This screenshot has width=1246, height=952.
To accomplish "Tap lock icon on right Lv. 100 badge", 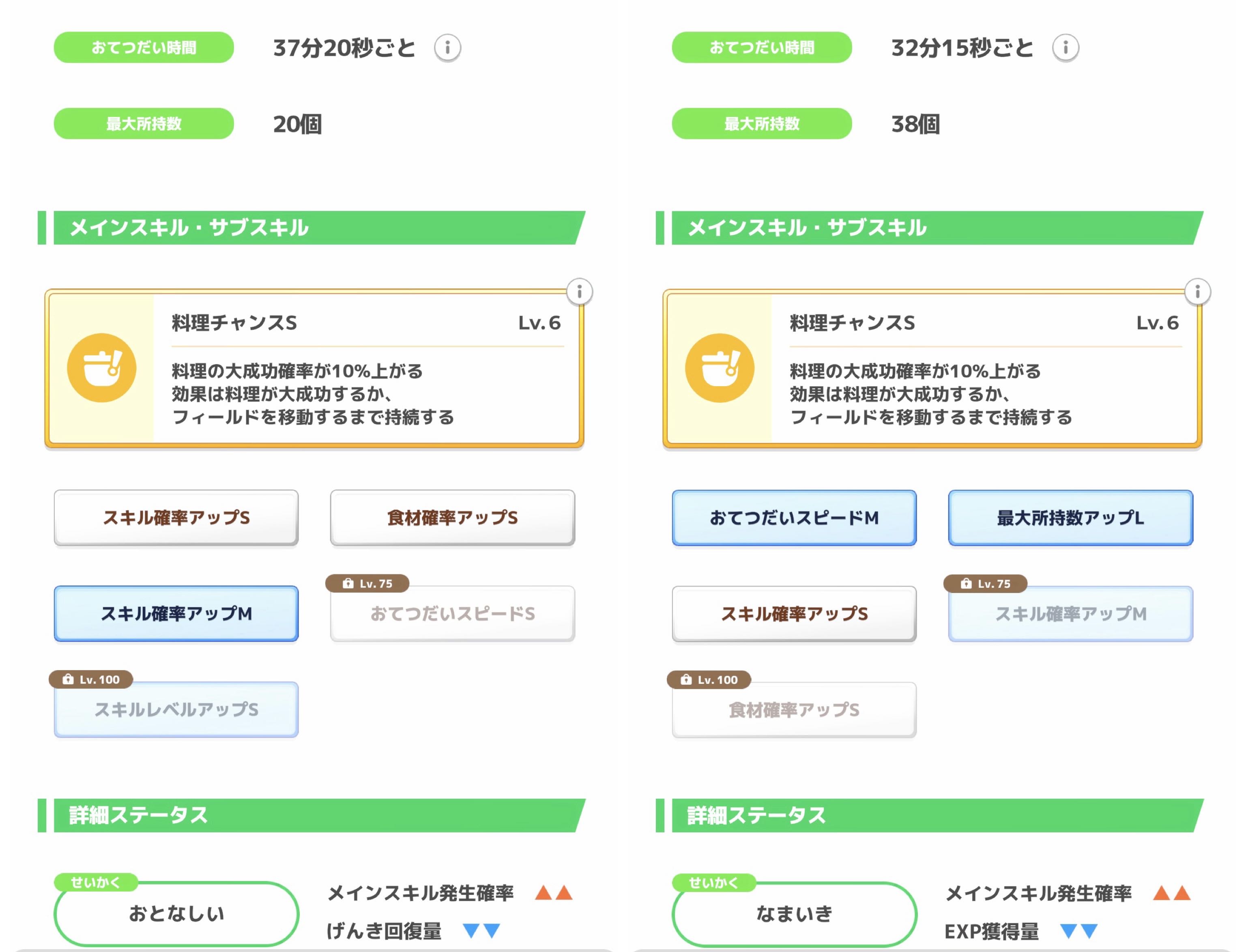I will tap(685, 679).
